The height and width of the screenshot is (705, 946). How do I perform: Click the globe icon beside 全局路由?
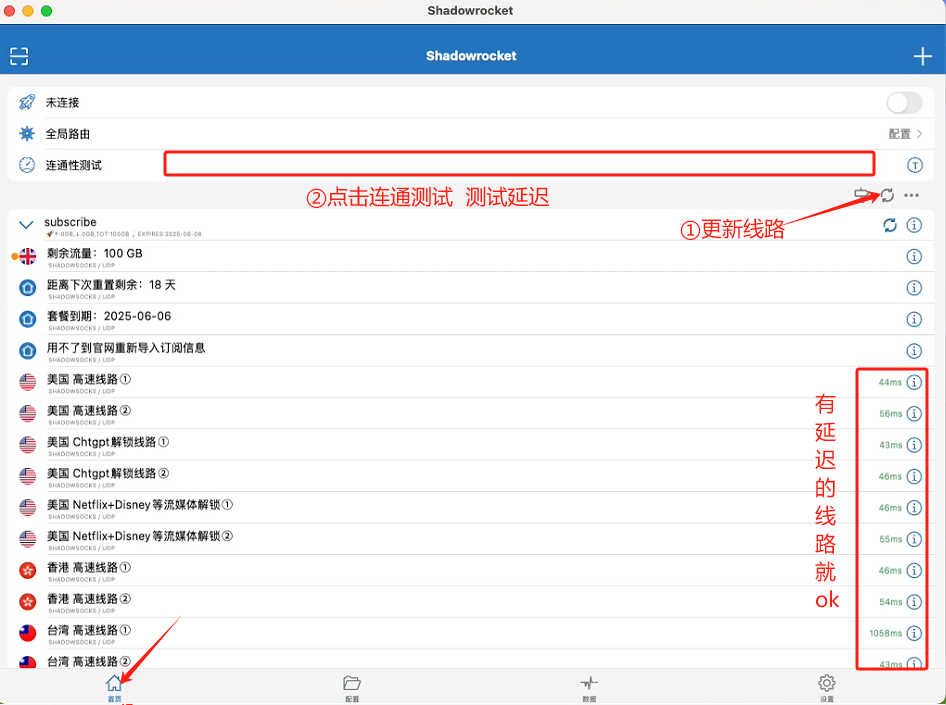[25, 133]
